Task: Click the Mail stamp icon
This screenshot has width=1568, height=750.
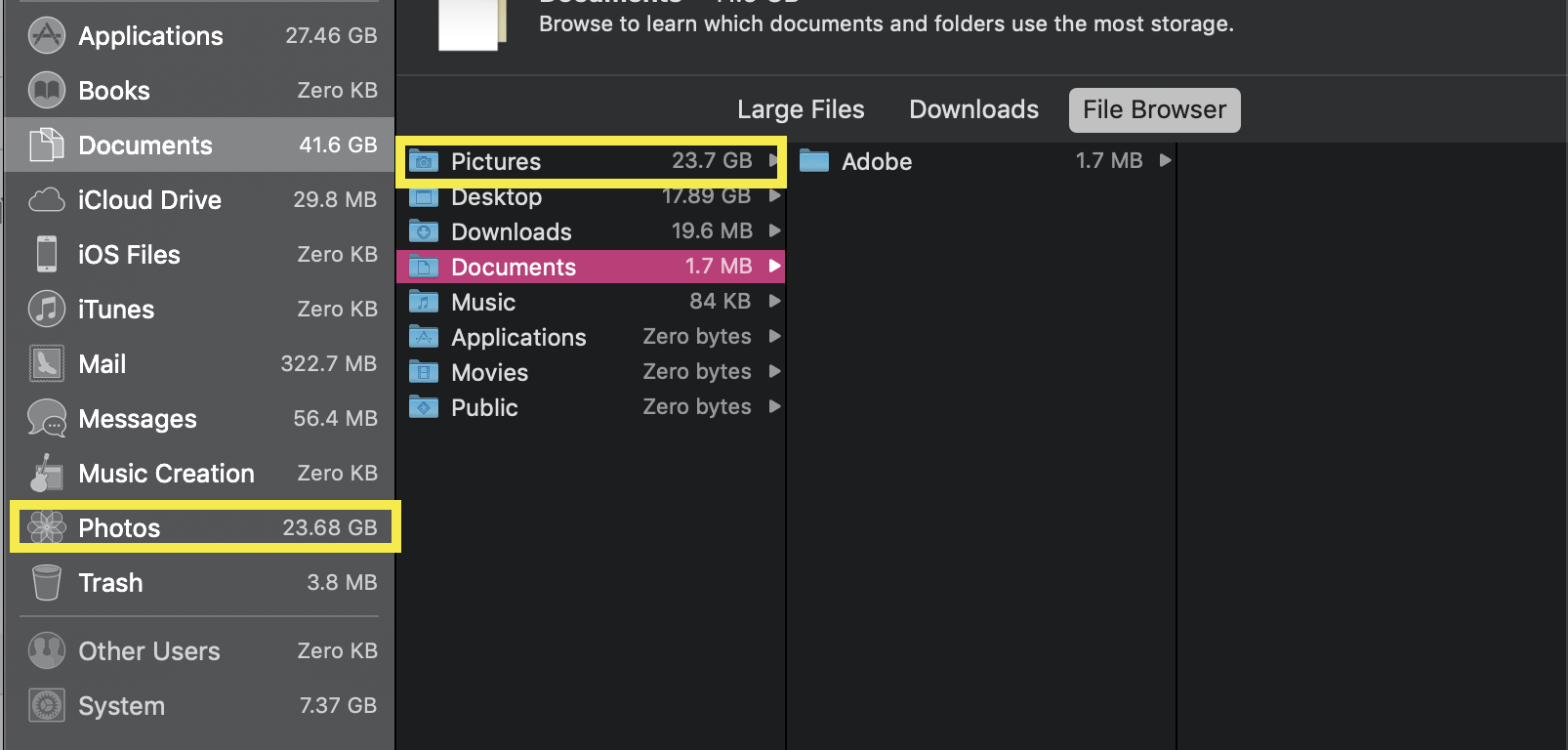Action: click(47, 364)
